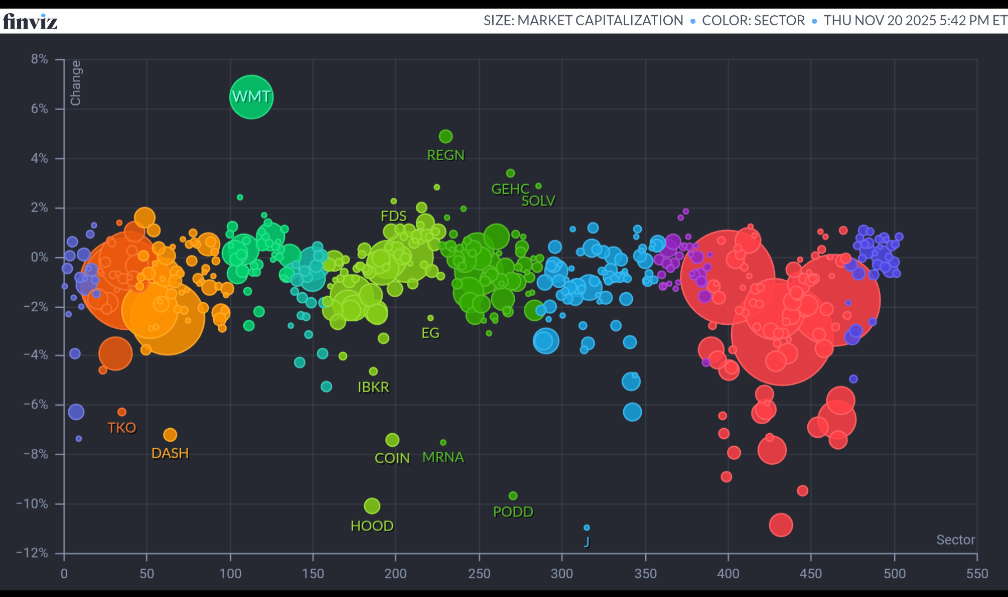Click the '100' x-axis tick label
1008x597 pixels.
point(230,574)
